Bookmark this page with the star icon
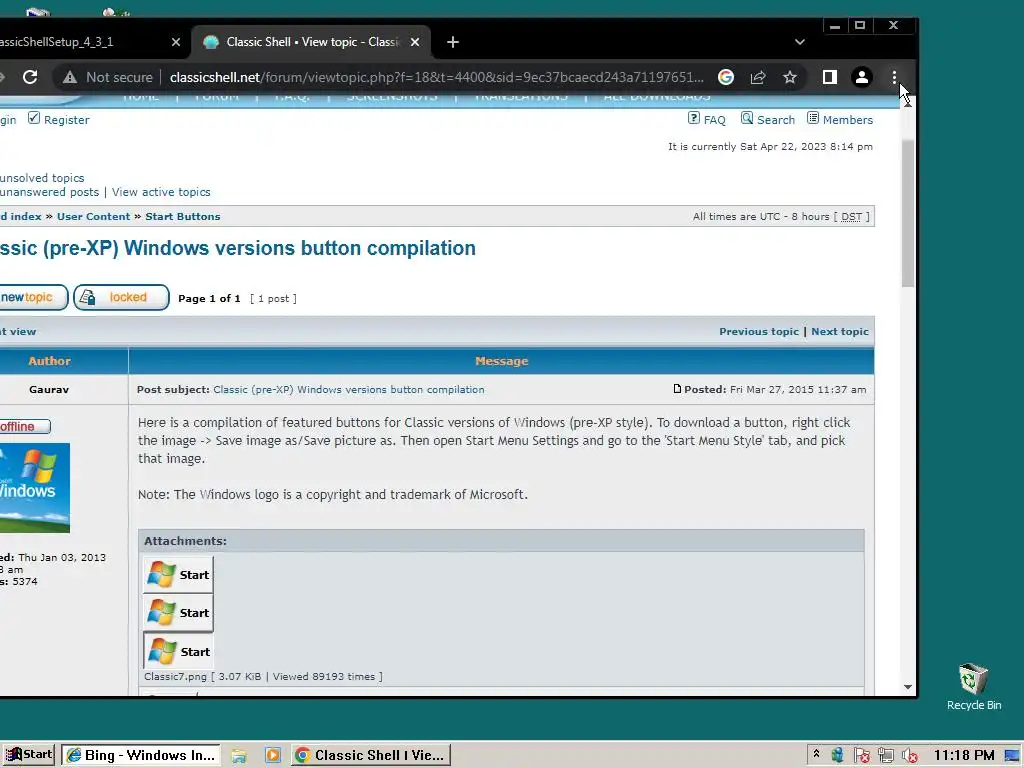1024x768 pixels. click(x=790, y=77)
